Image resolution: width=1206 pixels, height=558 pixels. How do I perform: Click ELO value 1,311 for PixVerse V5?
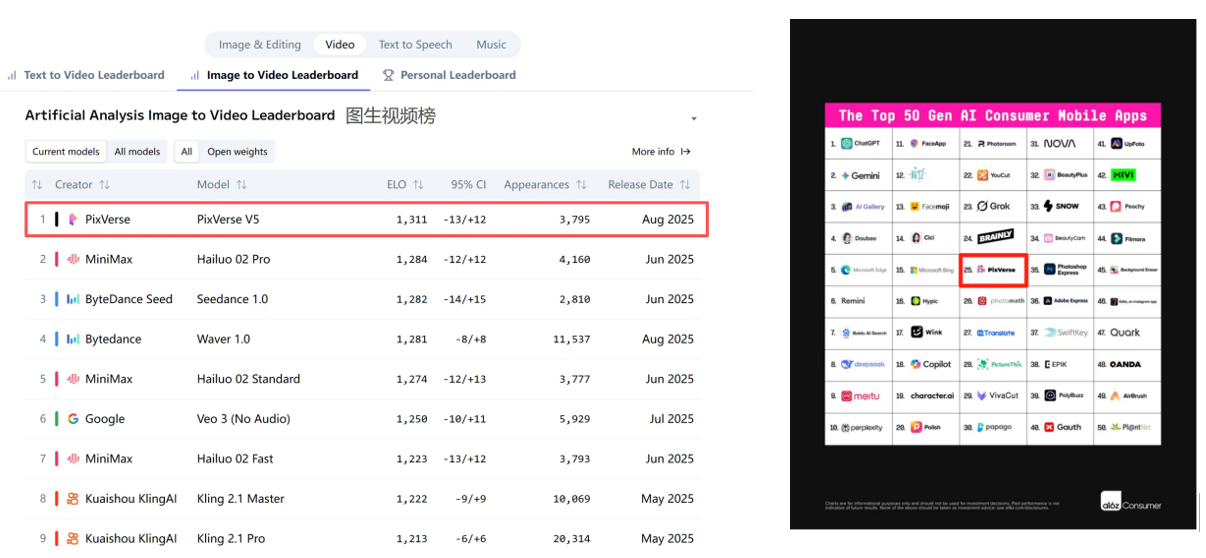411,219
